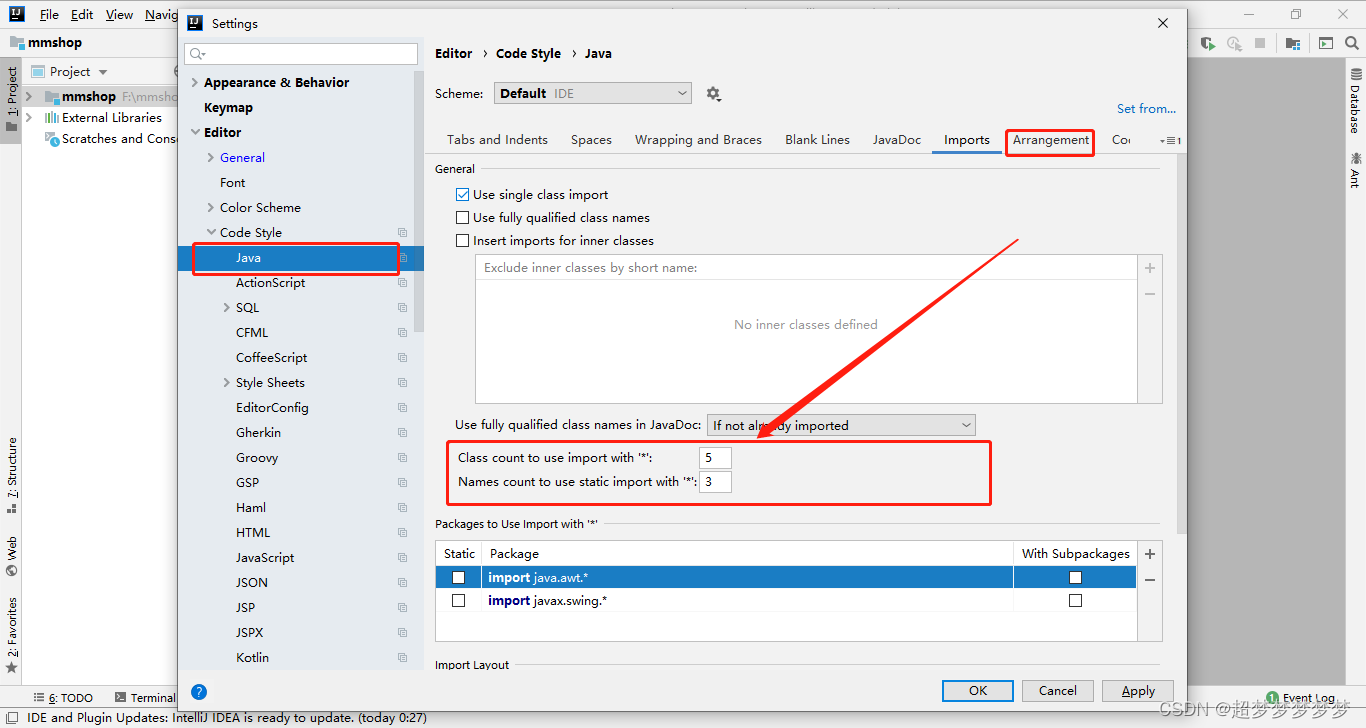Uncheck Use single class import
Screen dimensions: 1366x728
point(462,195)
